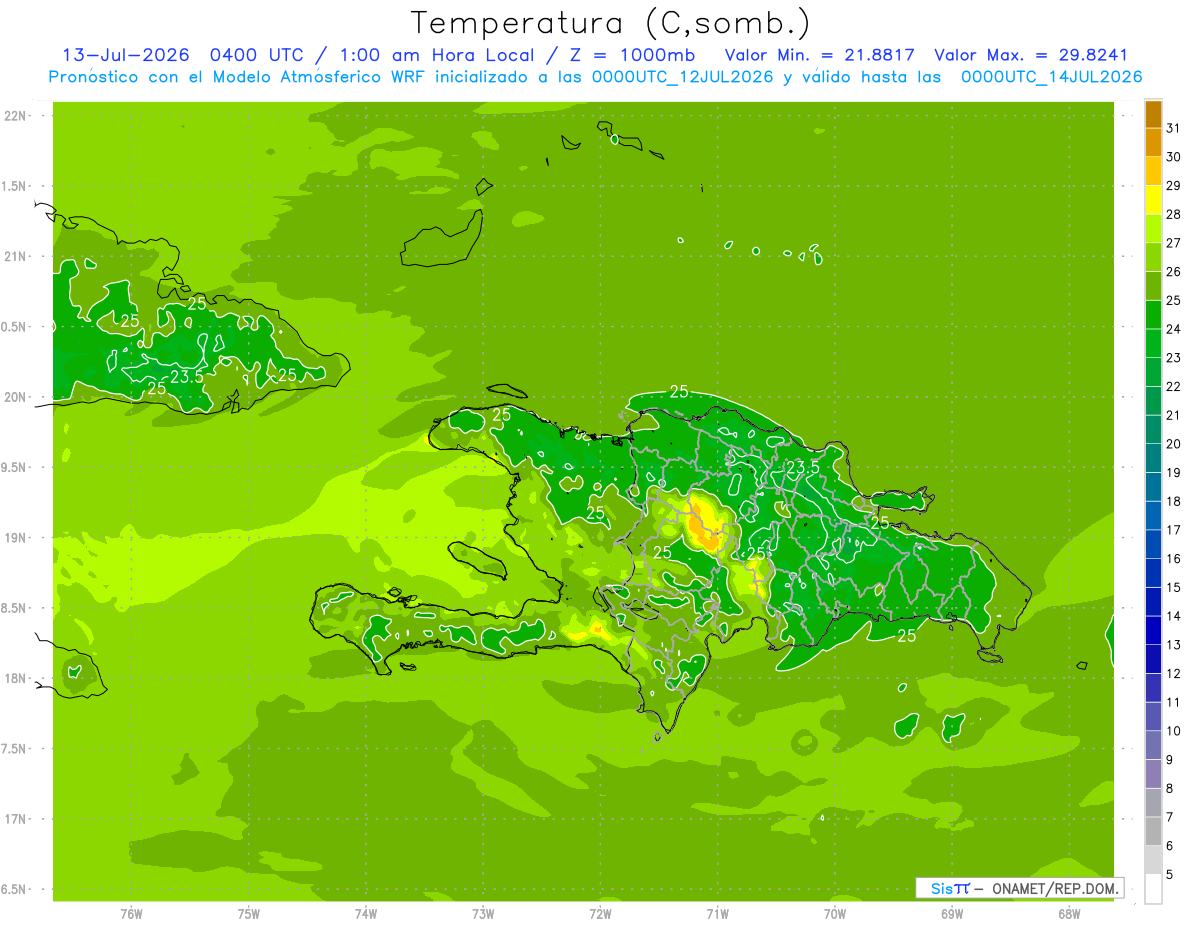
Task: Click the colorbar tick label 5
Action: [1171, 874]
